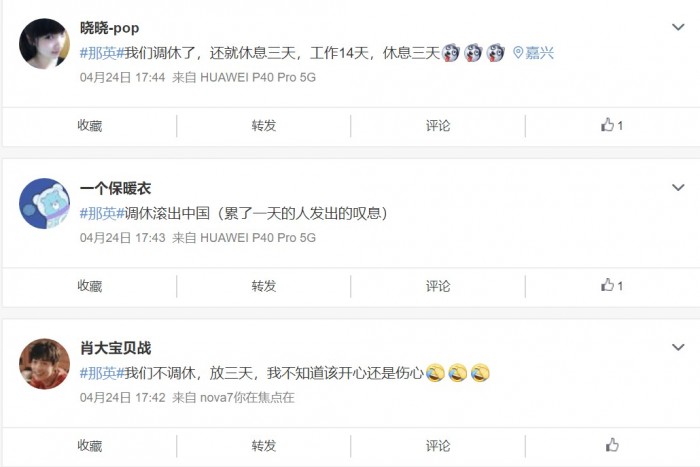The height and width of the screenshot is (467, 700).
Task: Open #那英# hashtag in 肖大宝贝战's post
Action: (x=102, y=373)
